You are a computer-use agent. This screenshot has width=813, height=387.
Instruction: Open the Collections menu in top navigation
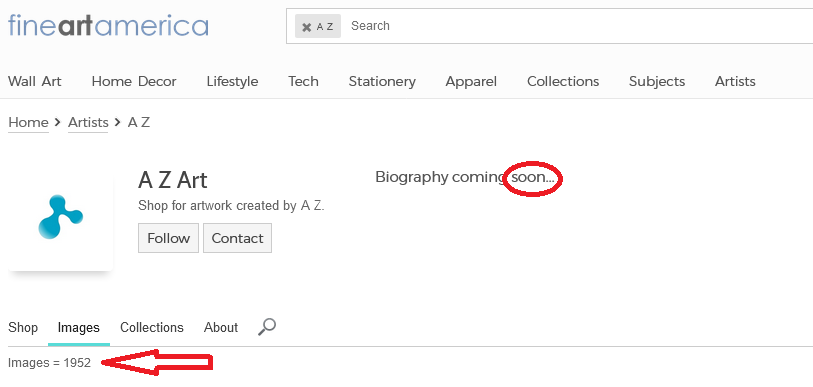point(563,81)
